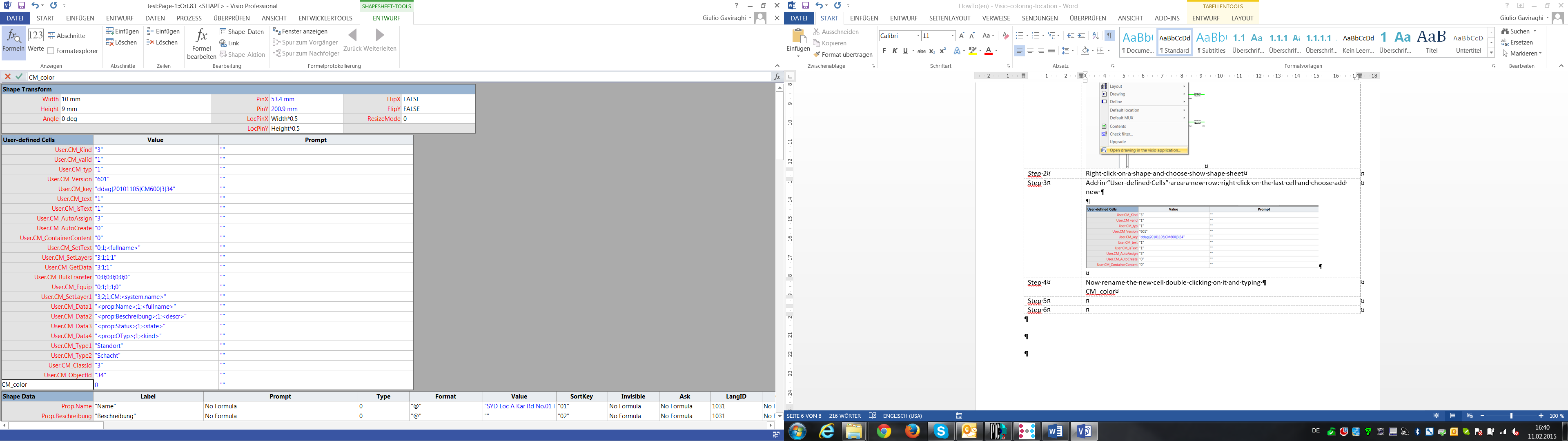Apply the Titel style in Word
The image size is (1568, 441).
(x=1432, y=41)
